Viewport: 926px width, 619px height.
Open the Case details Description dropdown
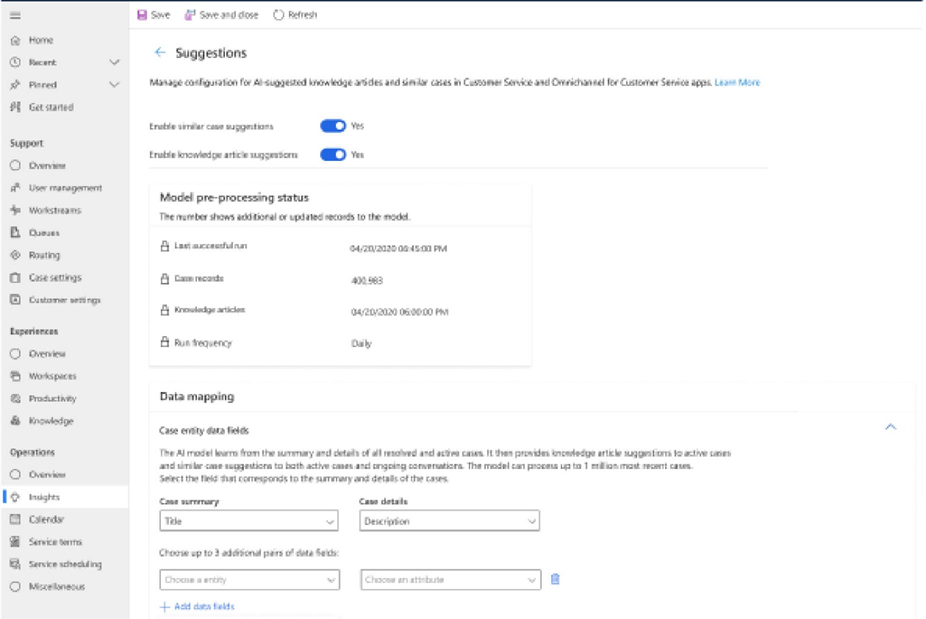tap(449, 521)
